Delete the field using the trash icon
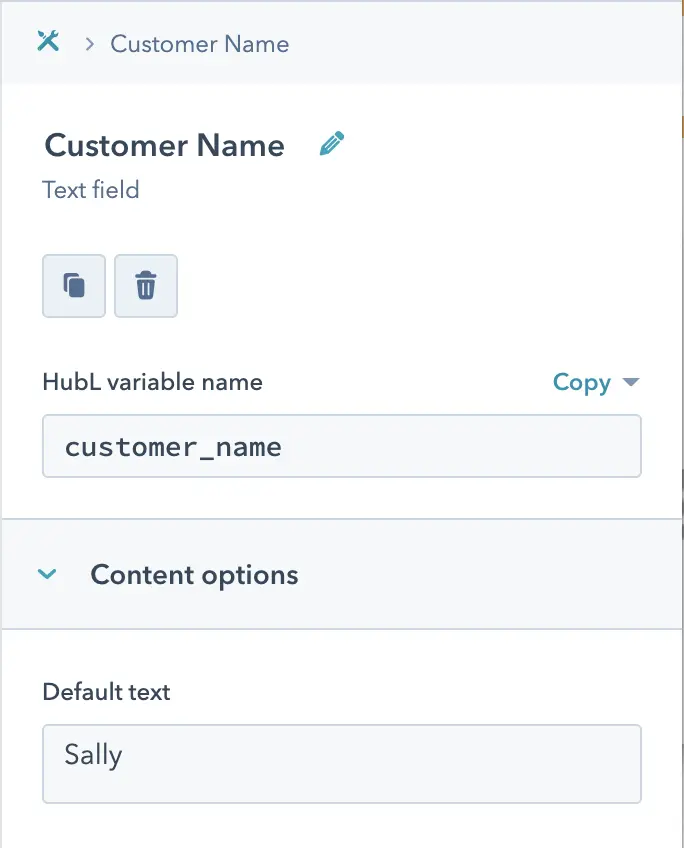 coord(145,286)
